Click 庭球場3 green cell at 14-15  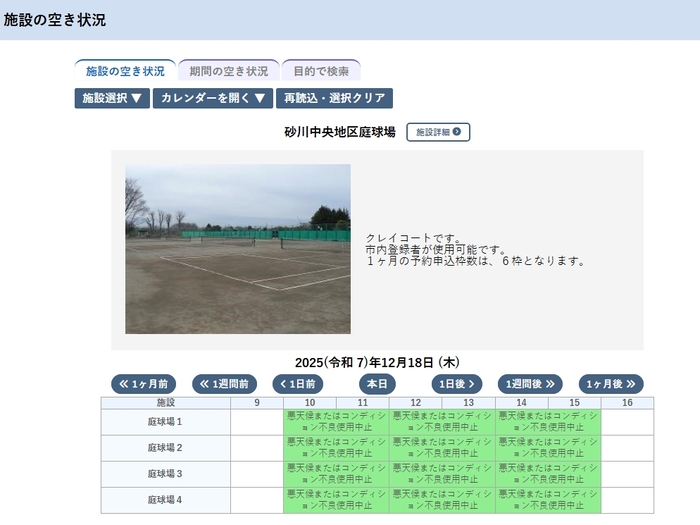(x=548, y=474)
